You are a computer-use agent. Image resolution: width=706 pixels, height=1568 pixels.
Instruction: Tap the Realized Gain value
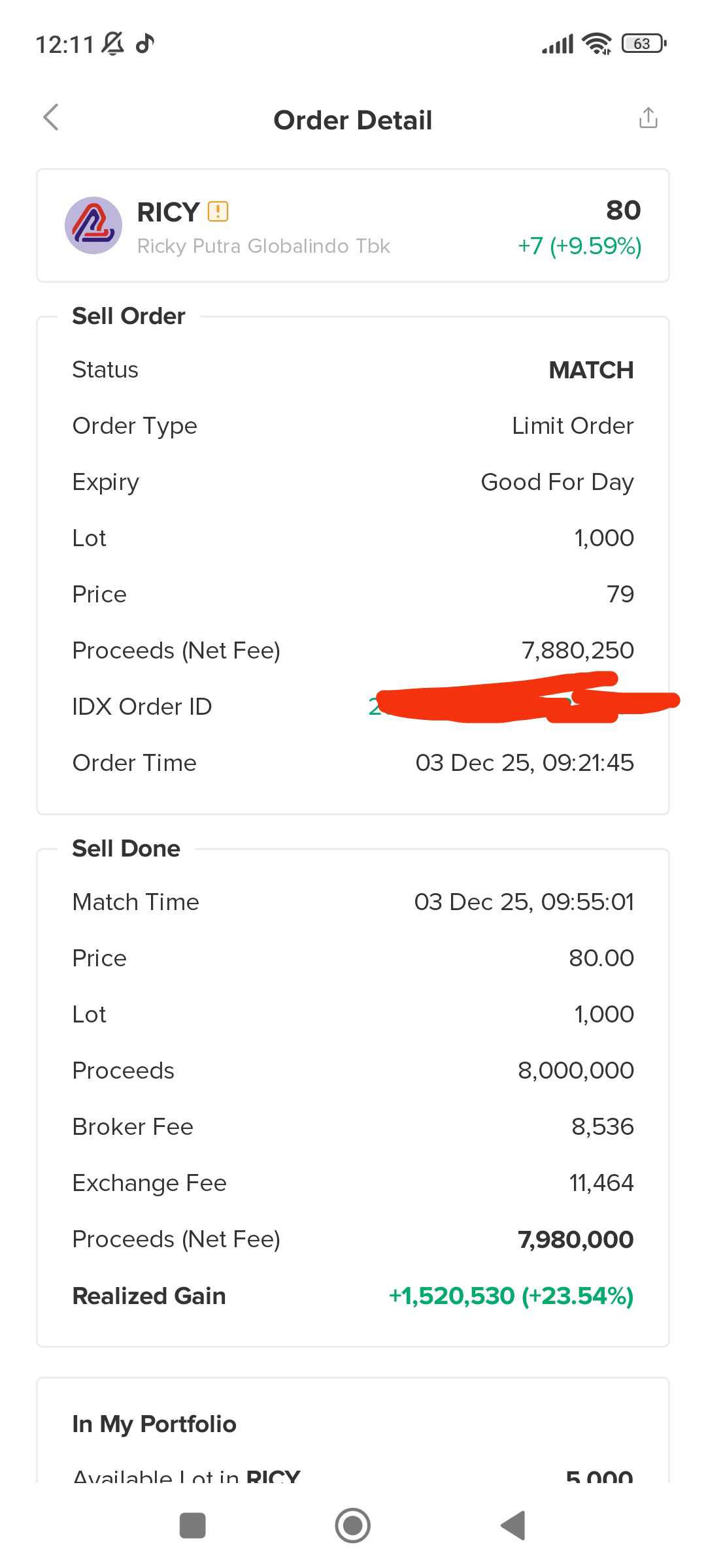coord(511,1296)
